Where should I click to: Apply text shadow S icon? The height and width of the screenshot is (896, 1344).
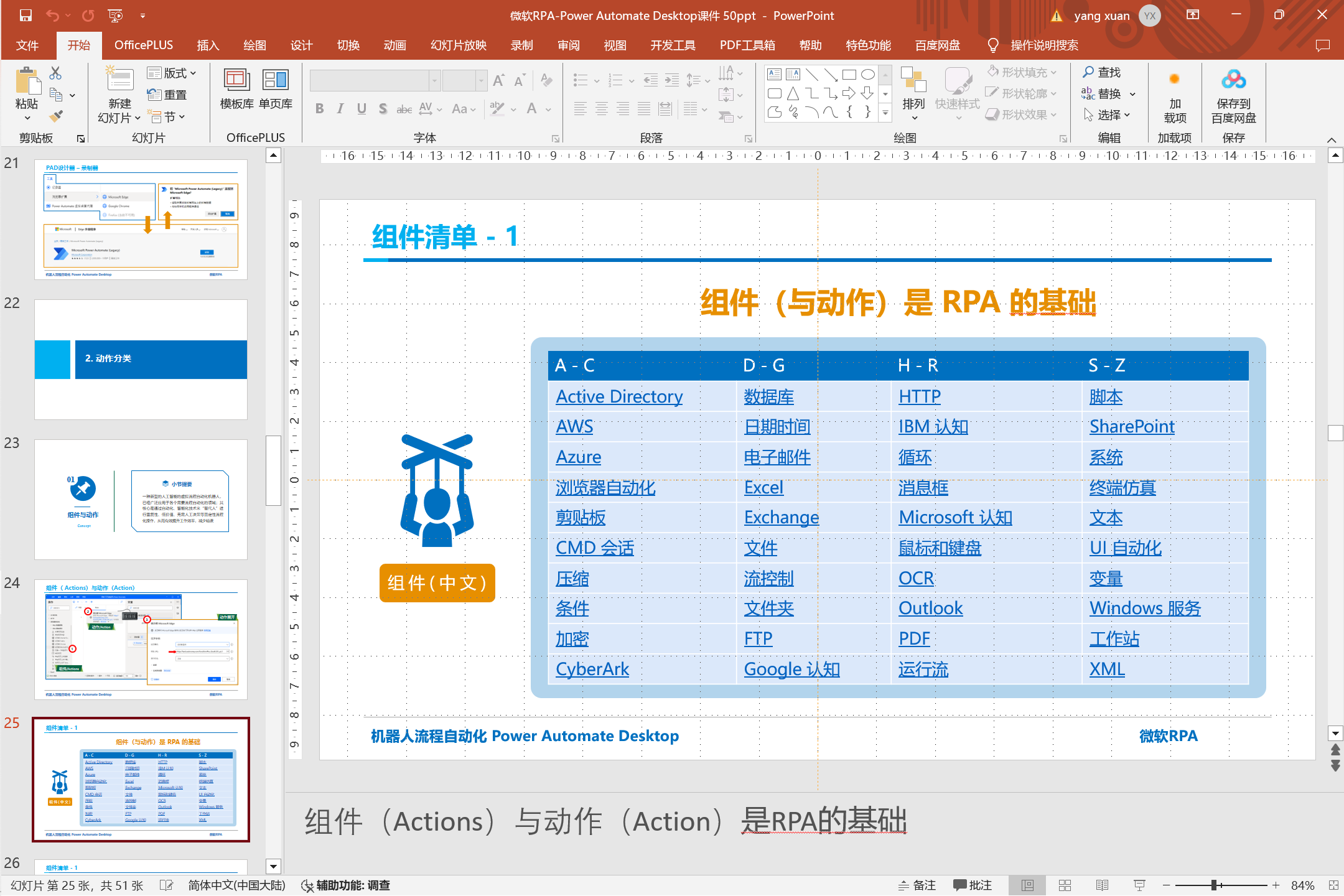coord(383,109)
